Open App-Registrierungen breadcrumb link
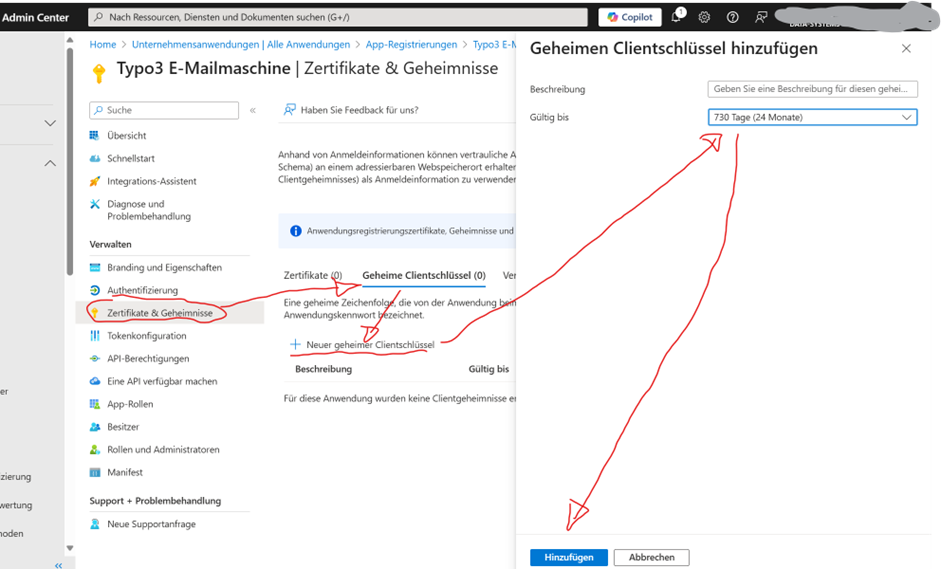Screen dimensions: 941x569 coord(411,44)
